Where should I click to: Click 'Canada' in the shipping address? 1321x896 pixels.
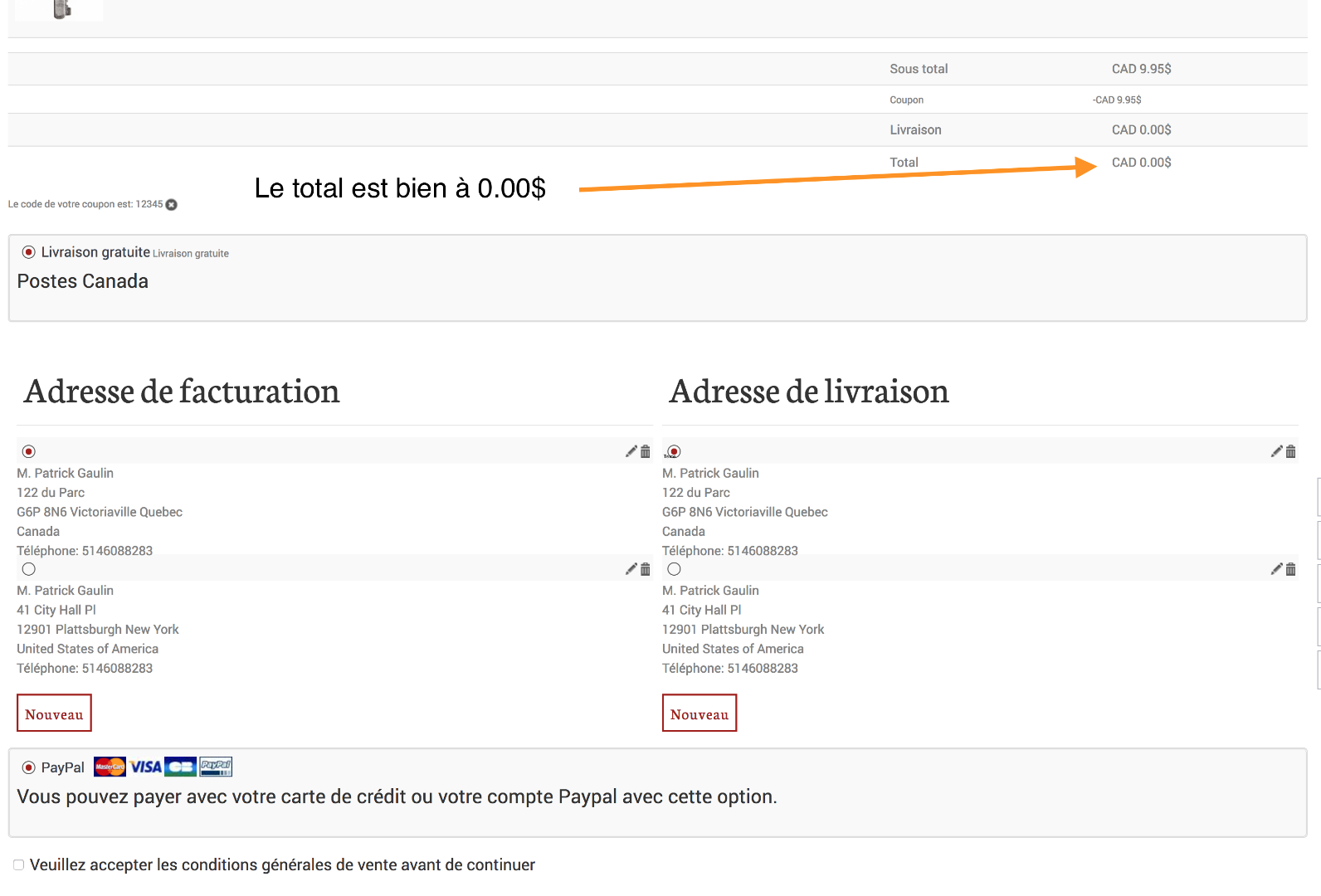pos(684,531)
